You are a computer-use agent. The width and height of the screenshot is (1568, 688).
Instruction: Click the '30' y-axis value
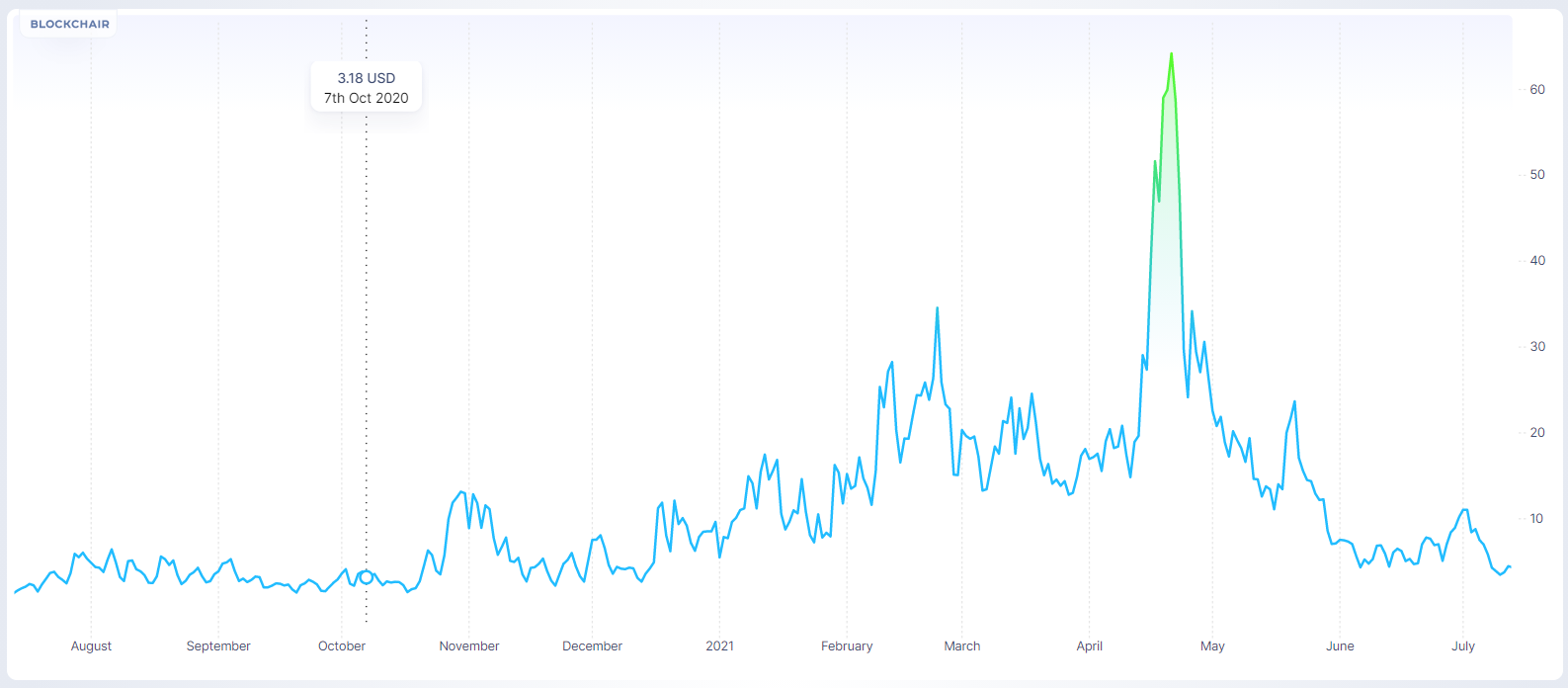pos(1537,347)
